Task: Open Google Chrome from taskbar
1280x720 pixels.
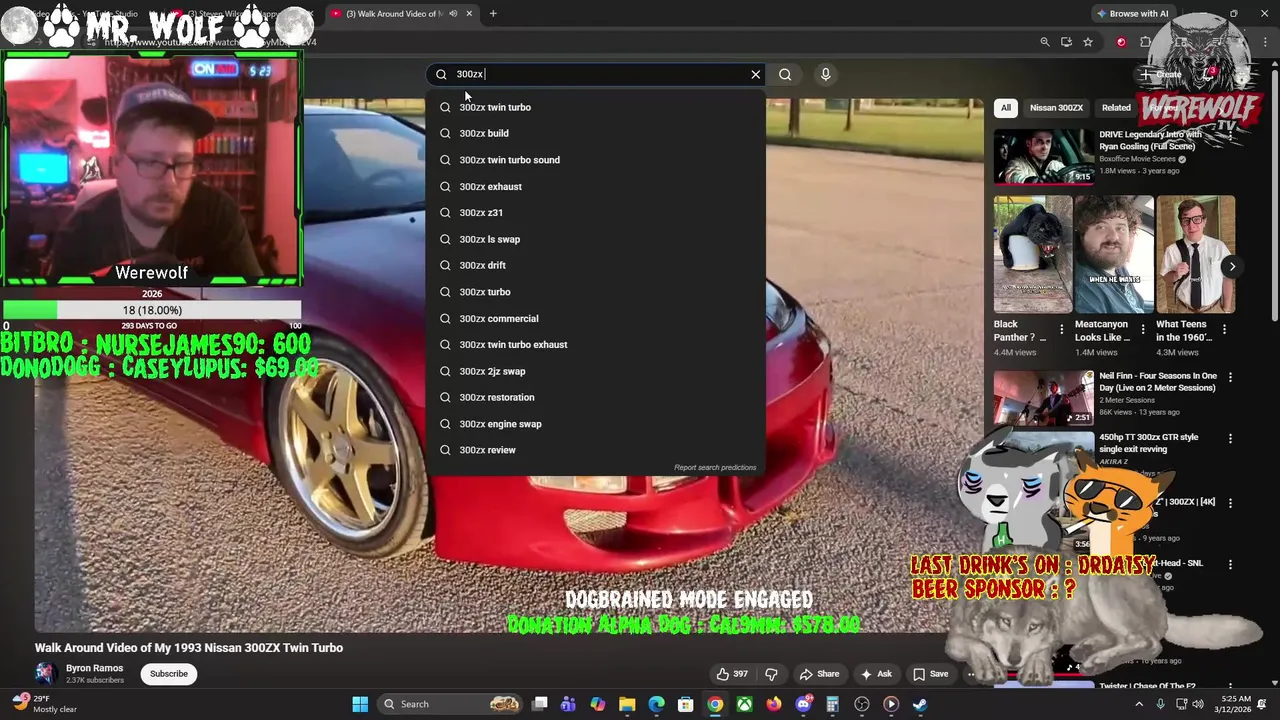Action: 715,704
